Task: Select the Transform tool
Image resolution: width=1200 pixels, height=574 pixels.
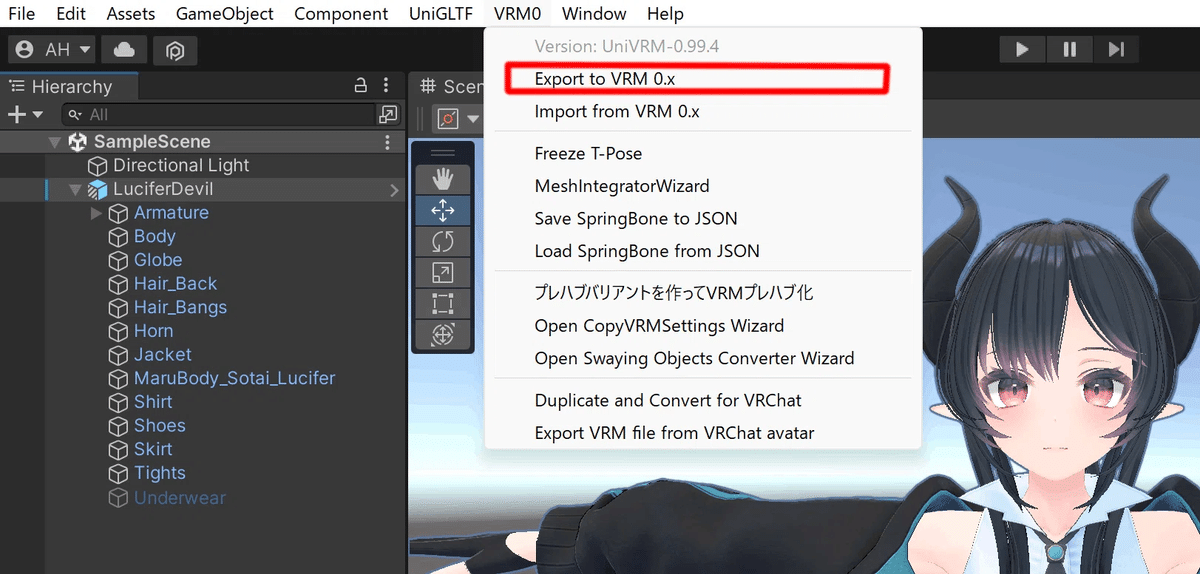Action: [443, 334]
